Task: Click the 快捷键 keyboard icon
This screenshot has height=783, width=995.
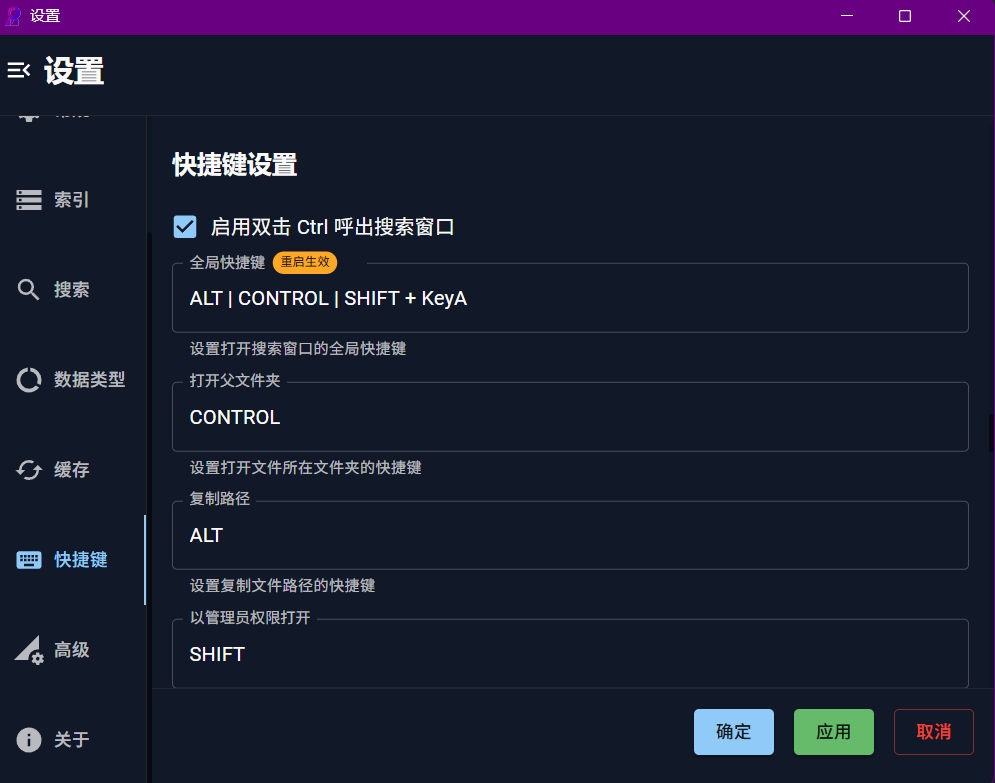Action: pos(28,560)
